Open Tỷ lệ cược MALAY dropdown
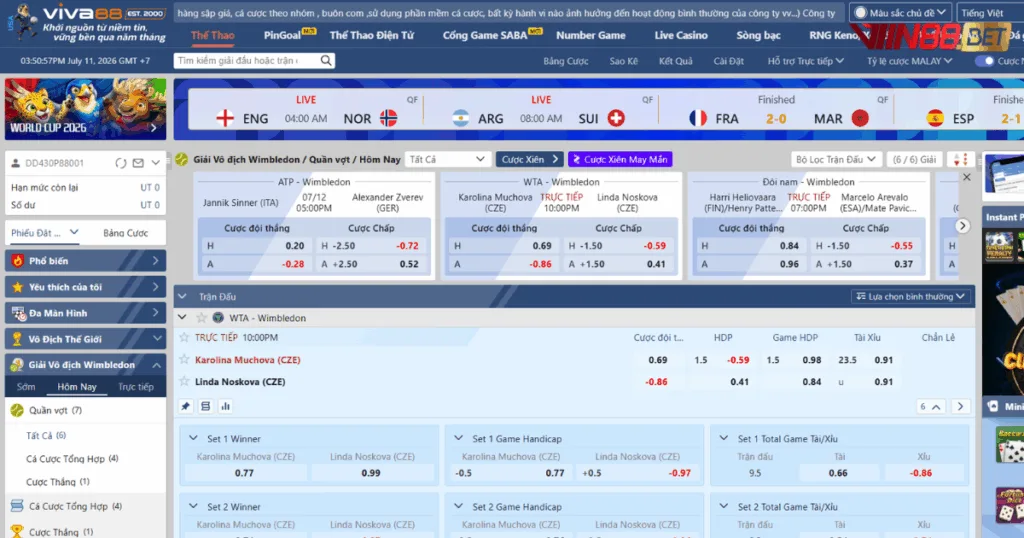The height and width of the screenshot is (538, 1024). [x=909, y=61]
